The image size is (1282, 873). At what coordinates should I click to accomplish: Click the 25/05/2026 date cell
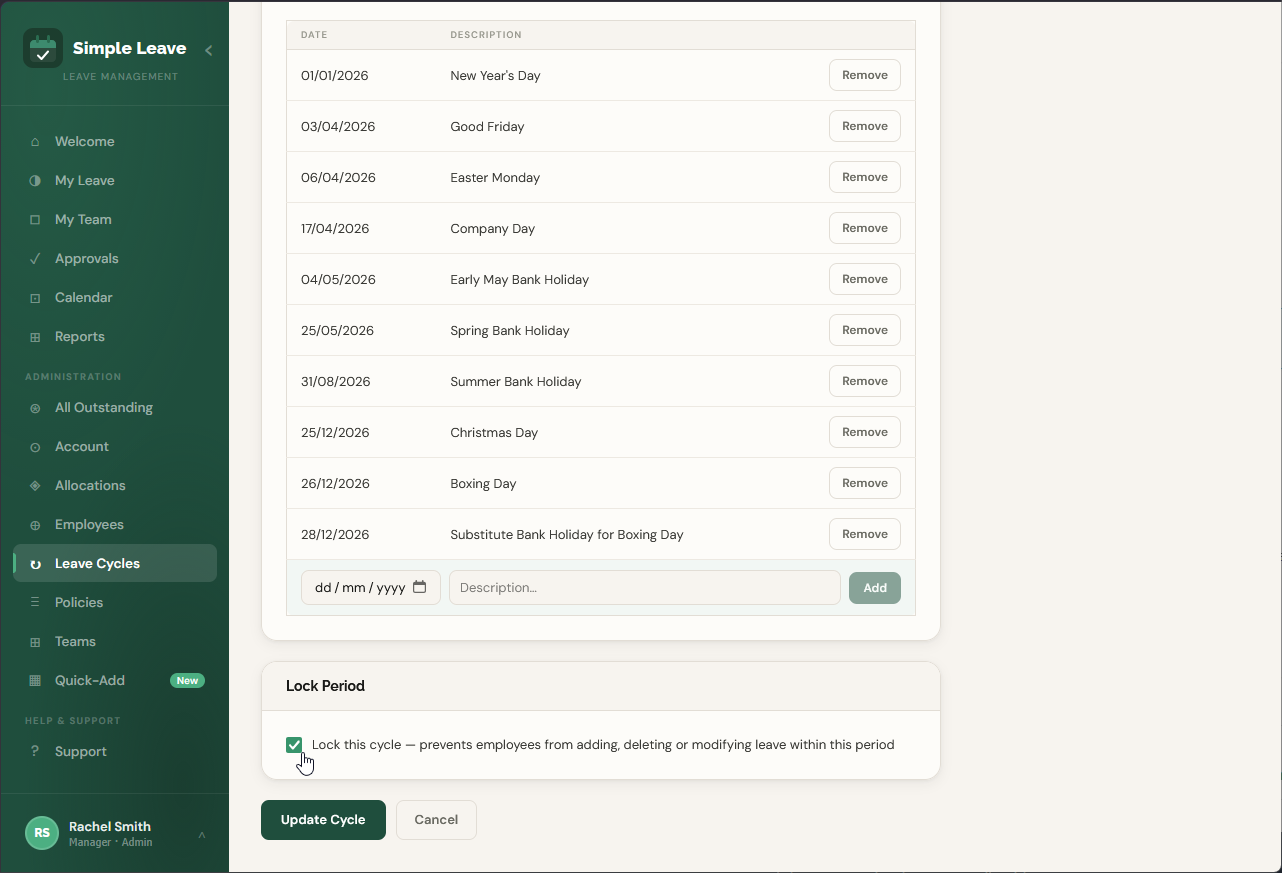pyautogui.click(x=337, y=331)
